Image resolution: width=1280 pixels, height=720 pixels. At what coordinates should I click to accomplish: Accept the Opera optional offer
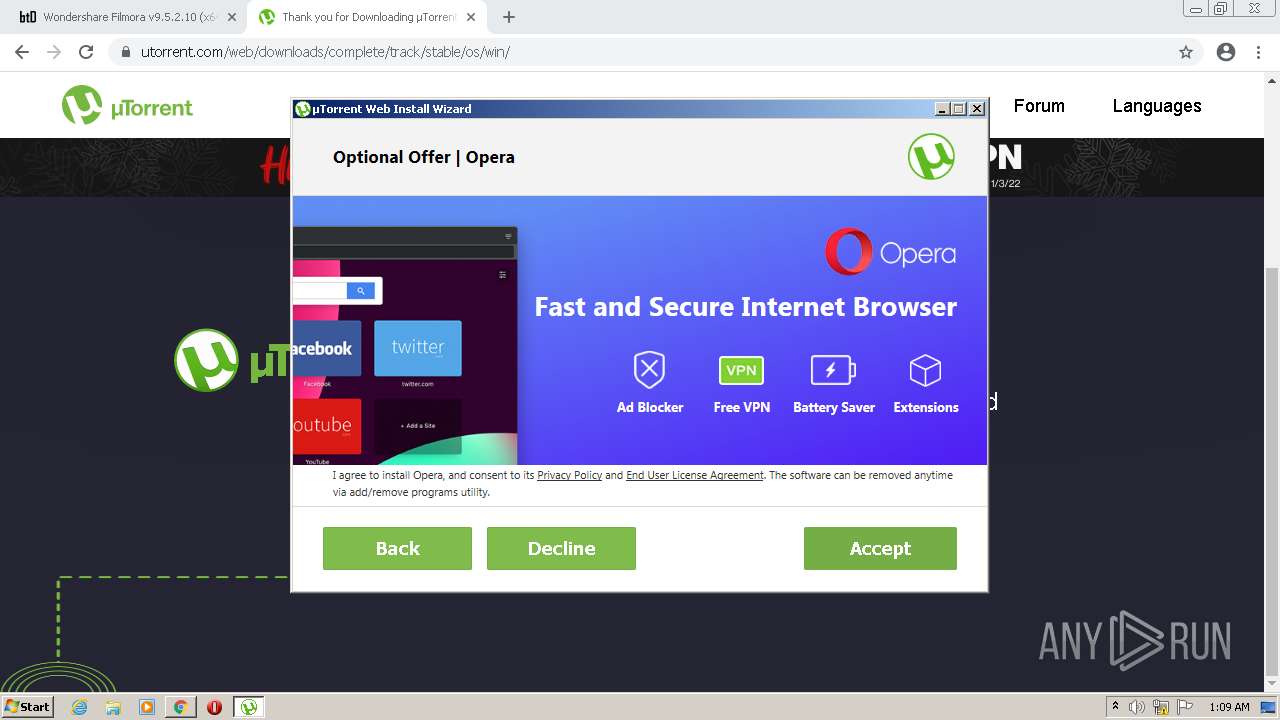click(880, 548)
